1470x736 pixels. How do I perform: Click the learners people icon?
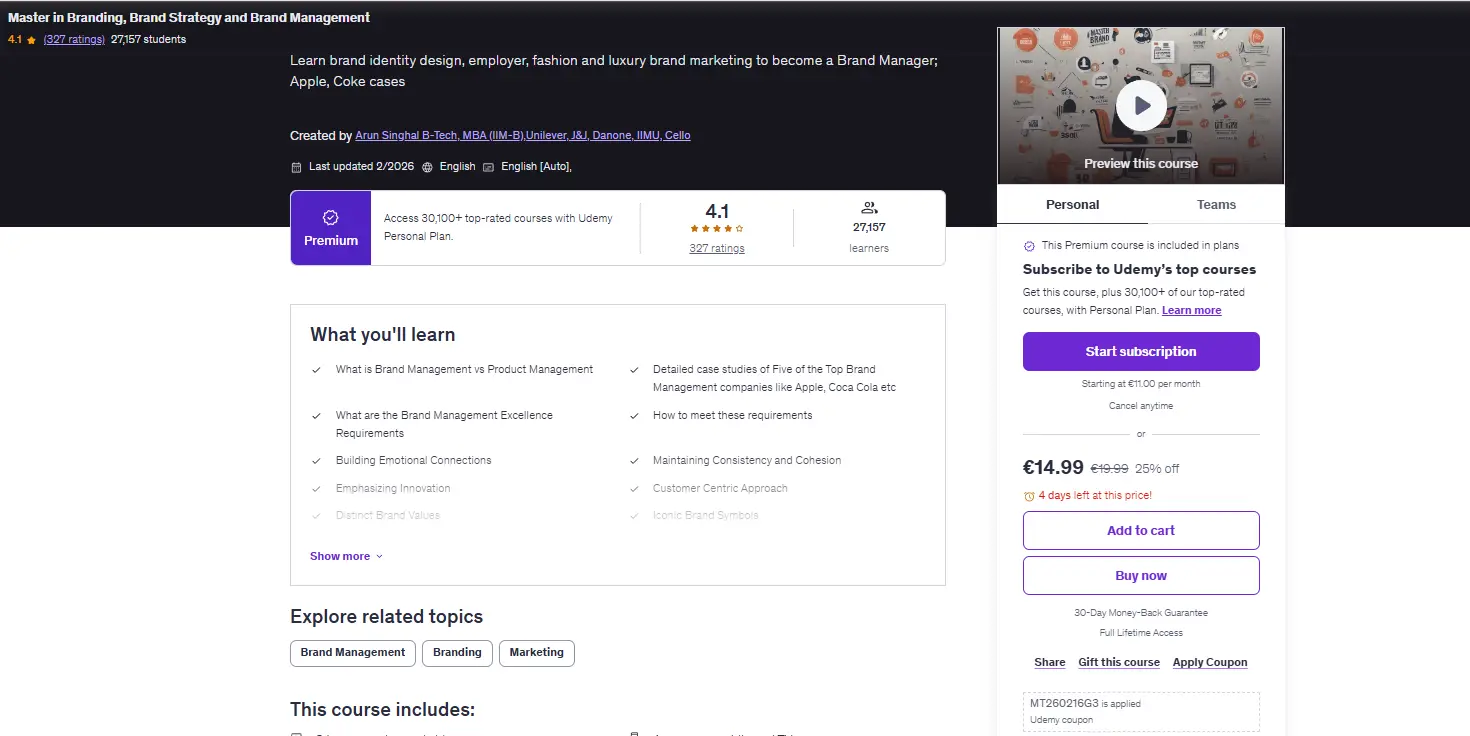[x=869, y=208]
